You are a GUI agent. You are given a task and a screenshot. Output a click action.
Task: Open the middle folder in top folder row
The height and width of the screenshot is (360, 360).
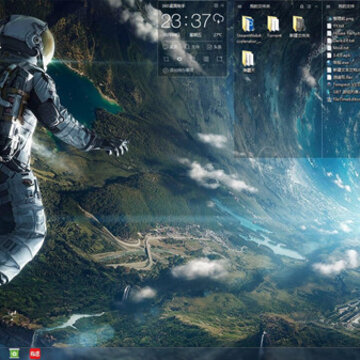[273, 24]
